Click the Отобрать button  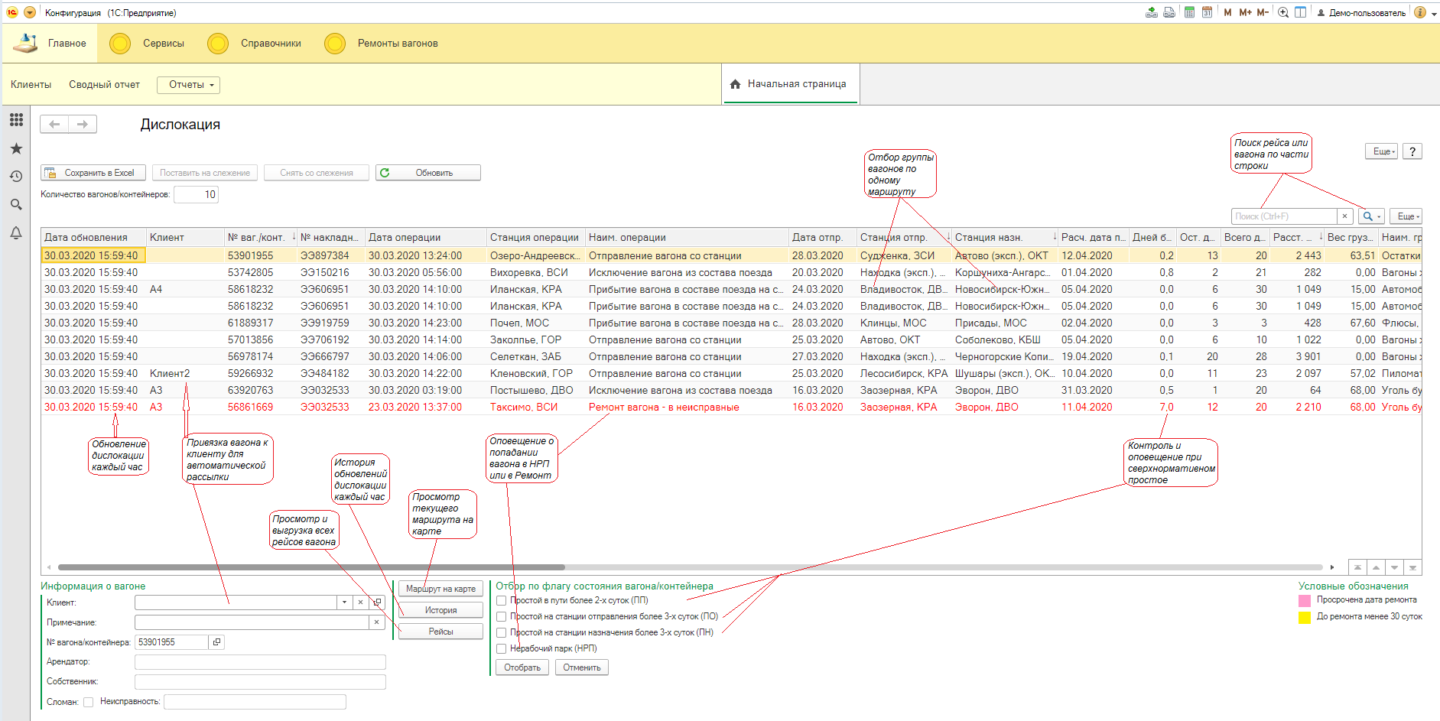[x=523, y=667]
